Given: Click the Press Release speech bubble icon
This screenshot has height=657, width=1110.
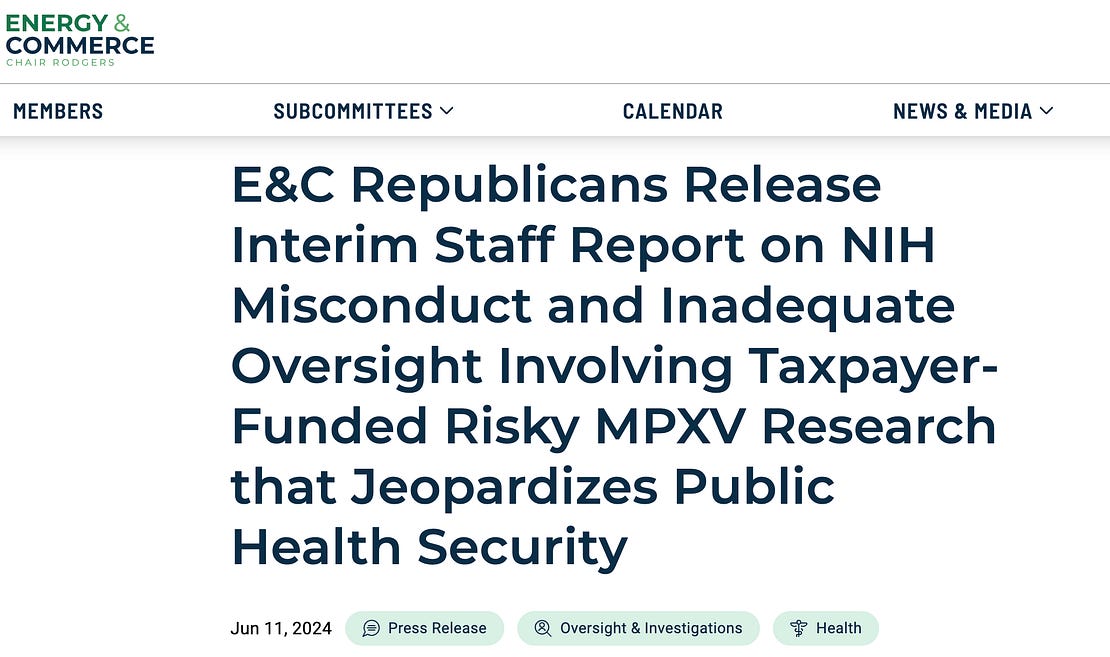Looking at the screenshot, I should pyautogui.click(x=371, y=628).
